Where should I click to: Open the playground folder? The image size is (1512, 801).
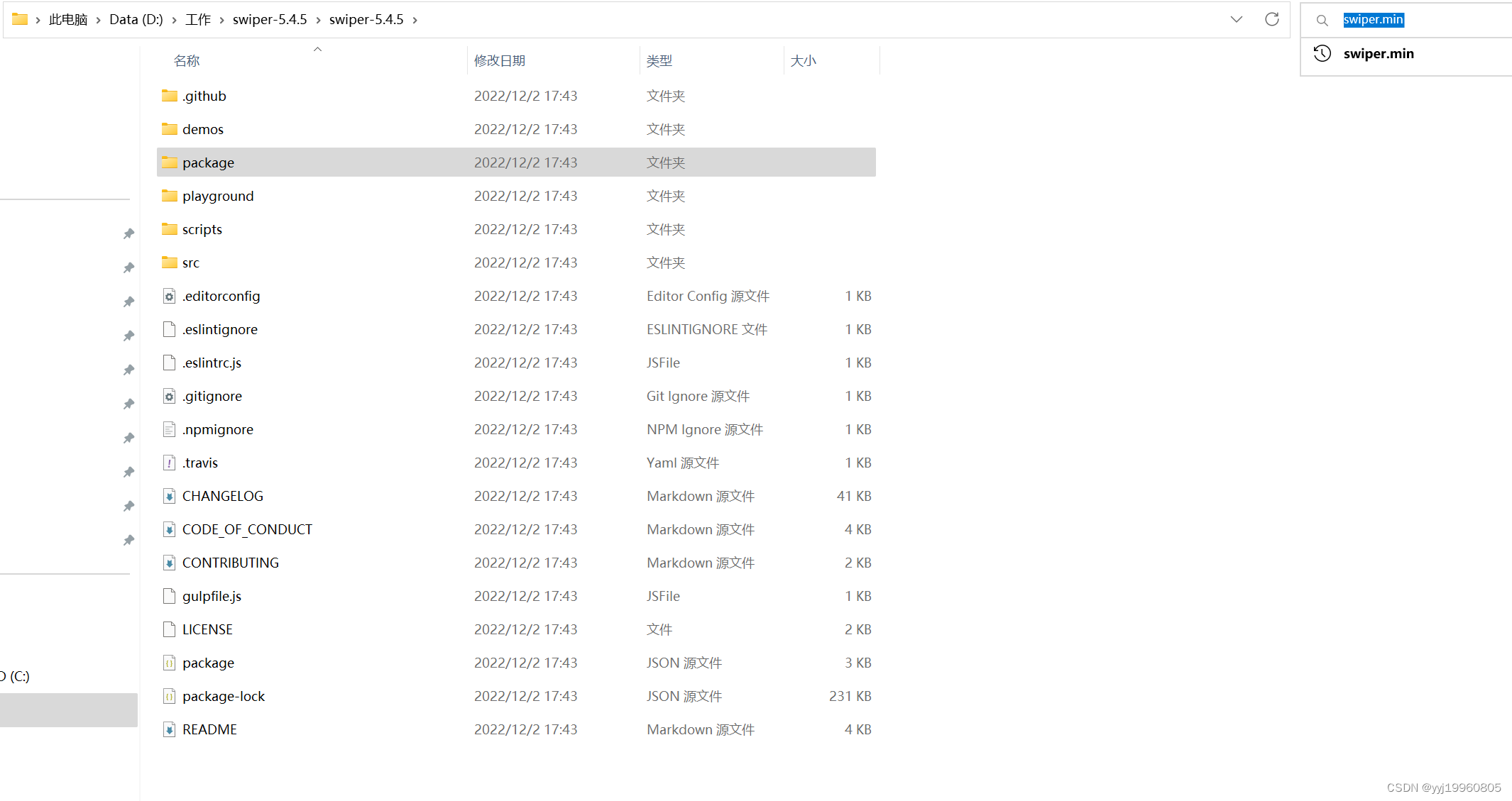pyautogui.click(x=217, y=195)
